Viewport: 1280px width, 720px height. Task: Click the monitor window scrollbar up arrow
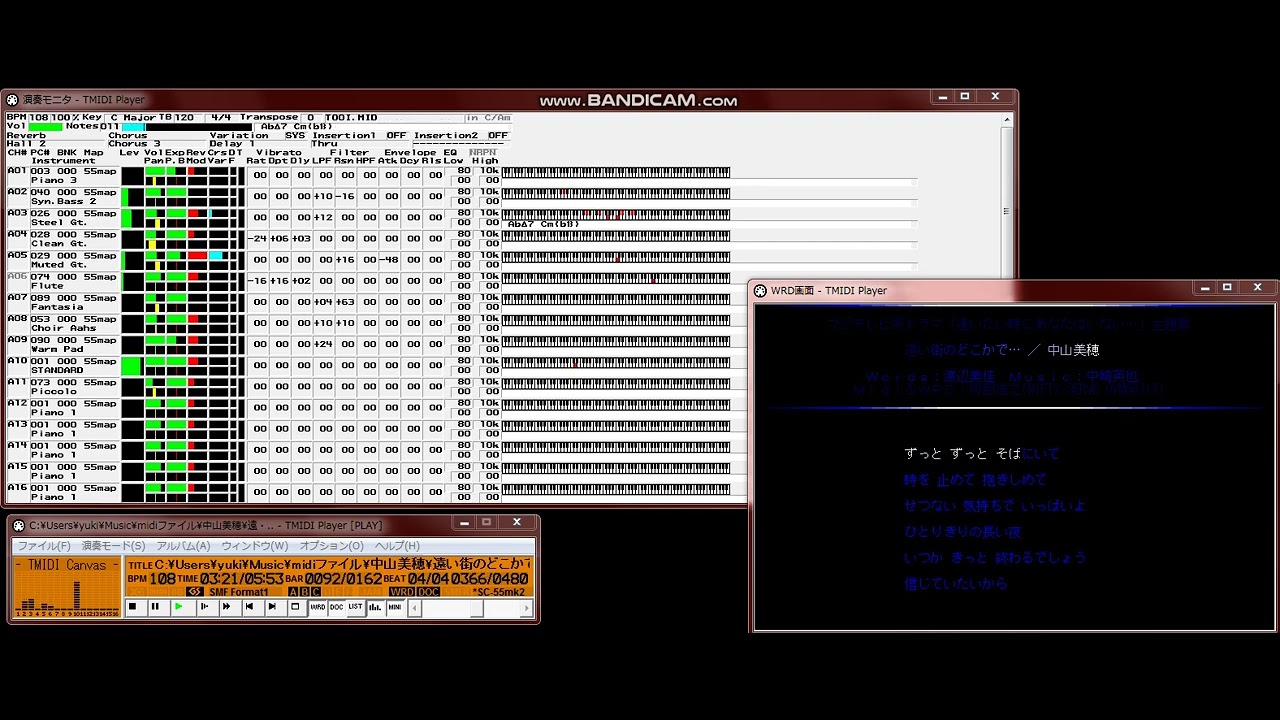[1007, 119]
